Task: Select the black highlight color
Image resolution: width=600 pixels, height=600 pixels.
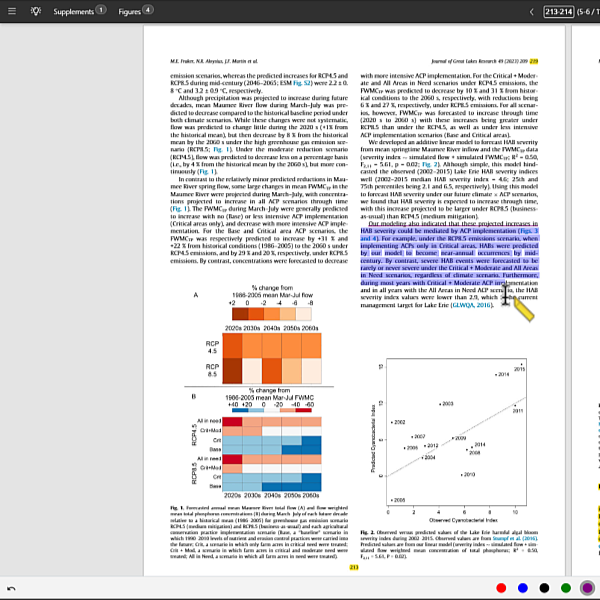Action: coord(544,588)
